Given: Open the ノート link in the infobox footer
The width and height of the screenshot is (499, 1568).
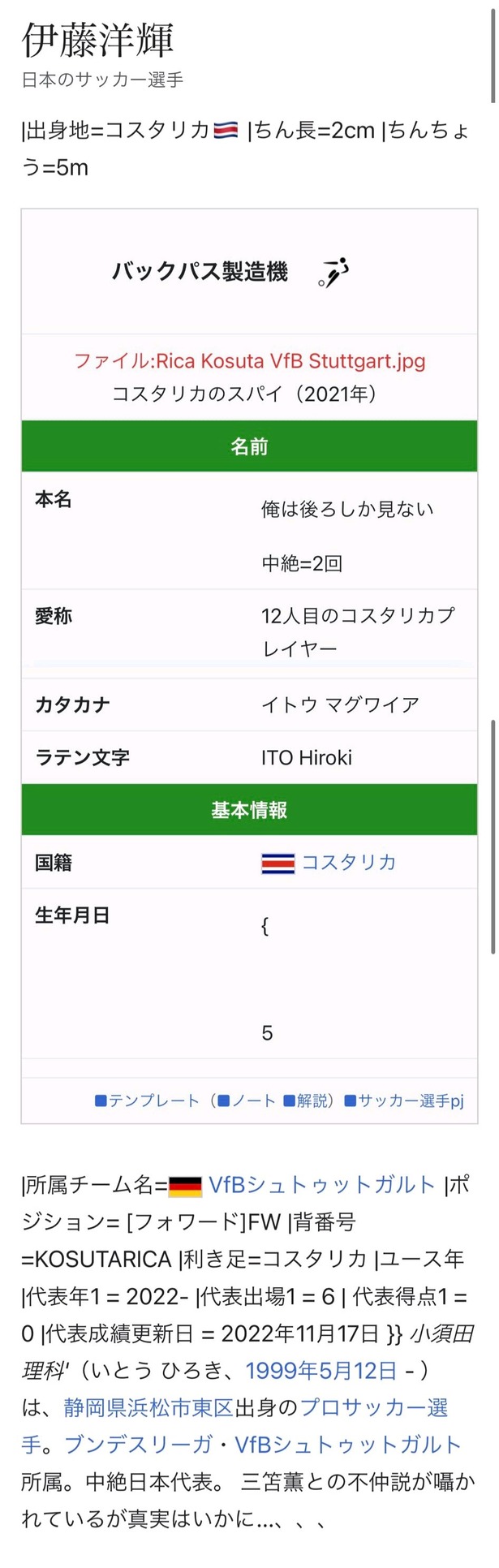Looking at the screenshot, I should pos(254,1101).
